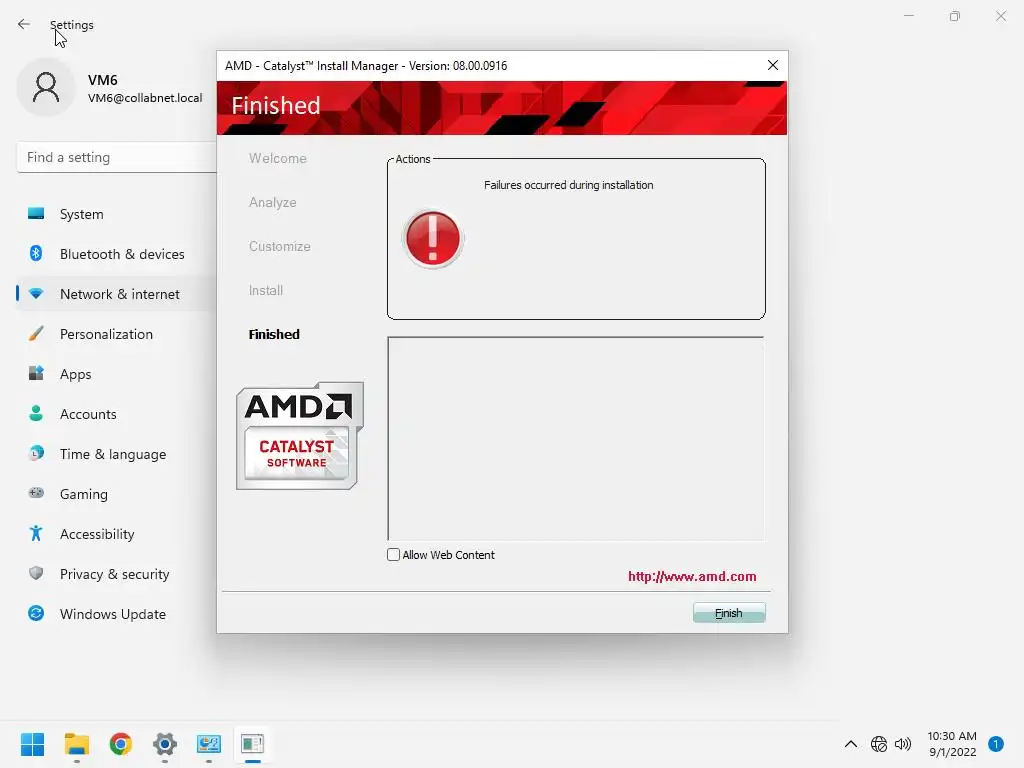Open the notification badge in the tray
The height and width of the screenshot is (768, 1024).
pos(996,744)
